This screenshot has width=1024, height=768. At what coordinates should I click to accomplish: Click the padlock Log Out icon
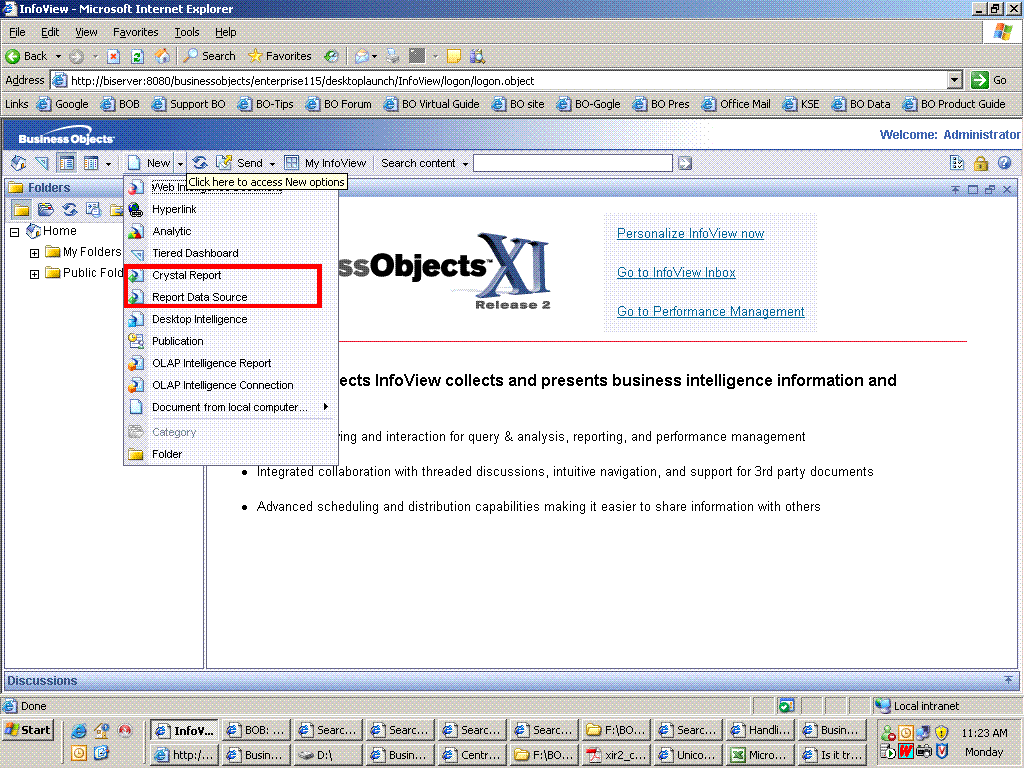(981, 163)
